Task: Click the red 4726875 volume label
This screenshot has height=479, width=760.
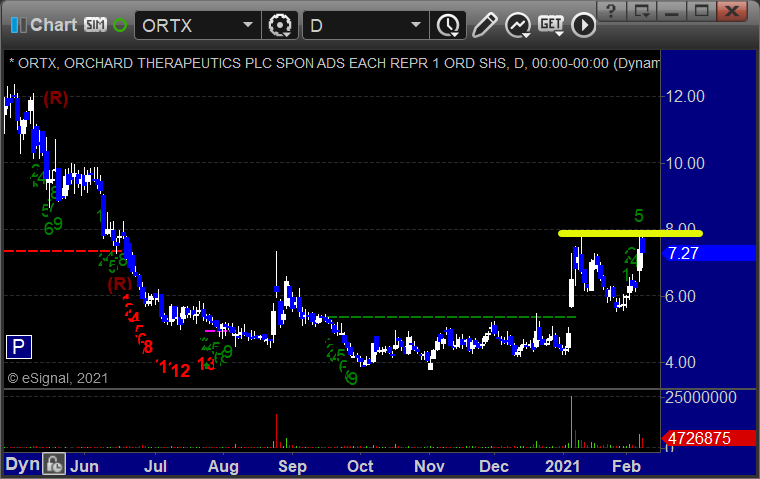Action: coord(709,438)
